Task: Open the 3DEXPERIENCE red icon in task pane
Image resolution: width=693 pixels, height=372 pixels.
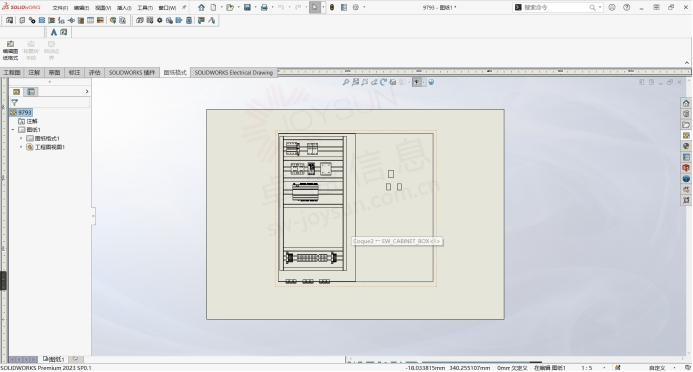Action: [686, 168]
